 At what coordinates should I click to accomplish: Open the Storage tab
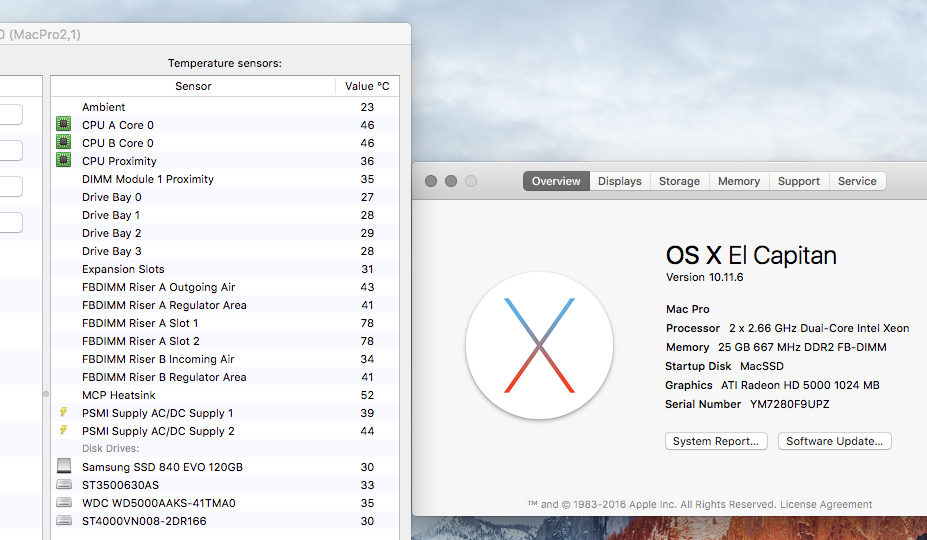click(x=679, y=181)
